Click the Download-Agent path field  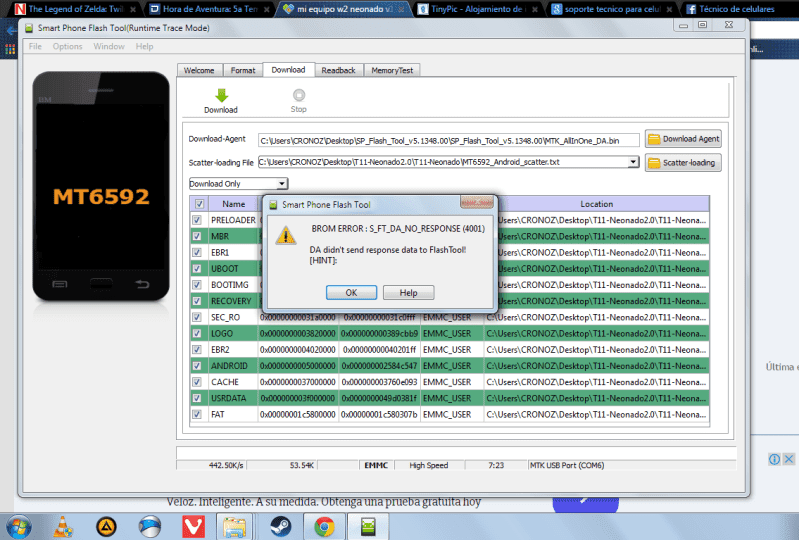point(448,141)
